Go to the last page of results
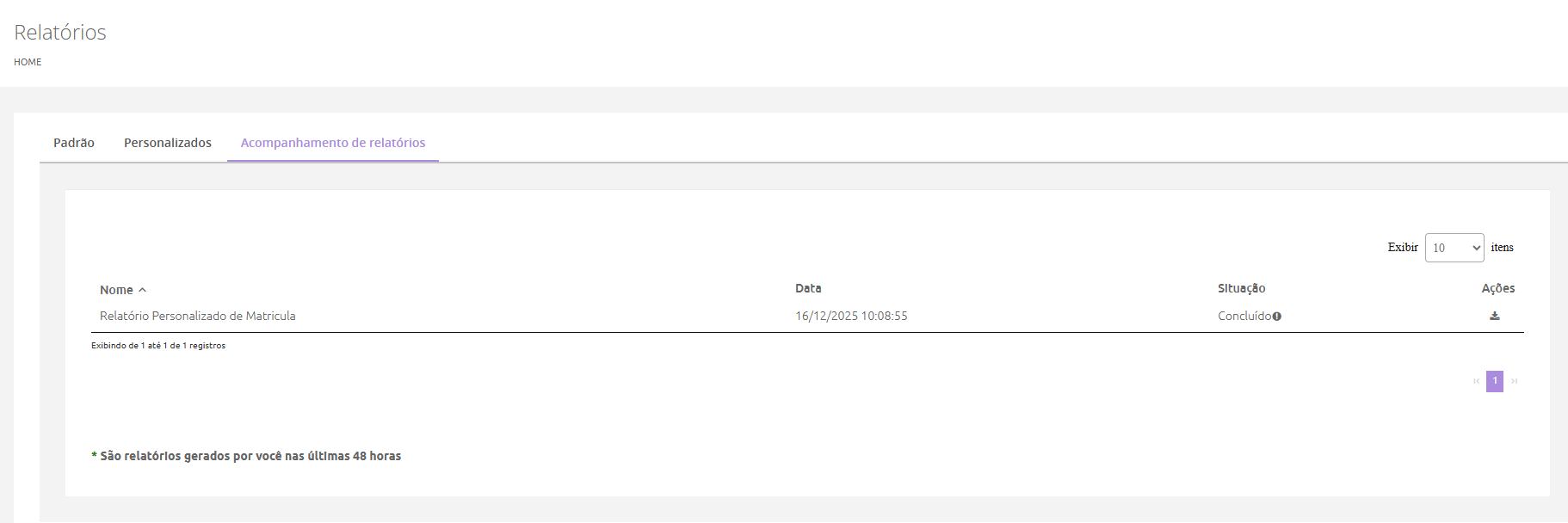The image size is (1568, 523). point(1514,381)
